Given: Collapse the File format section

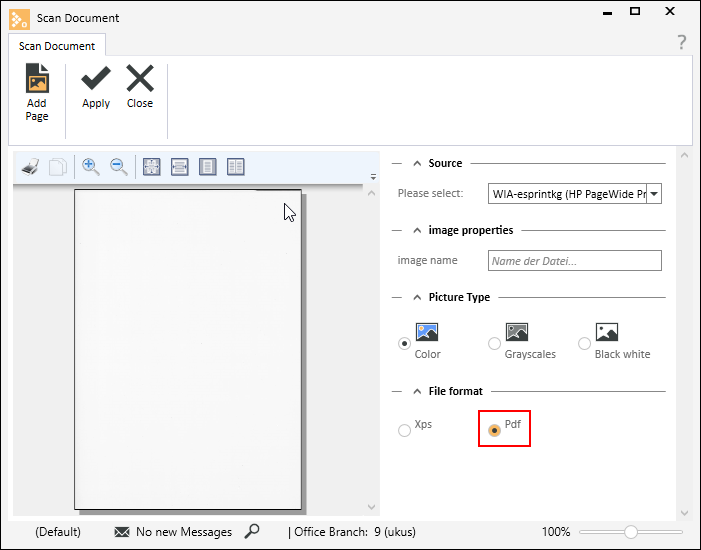Looking at the screenshot, I should click(416, 391).
